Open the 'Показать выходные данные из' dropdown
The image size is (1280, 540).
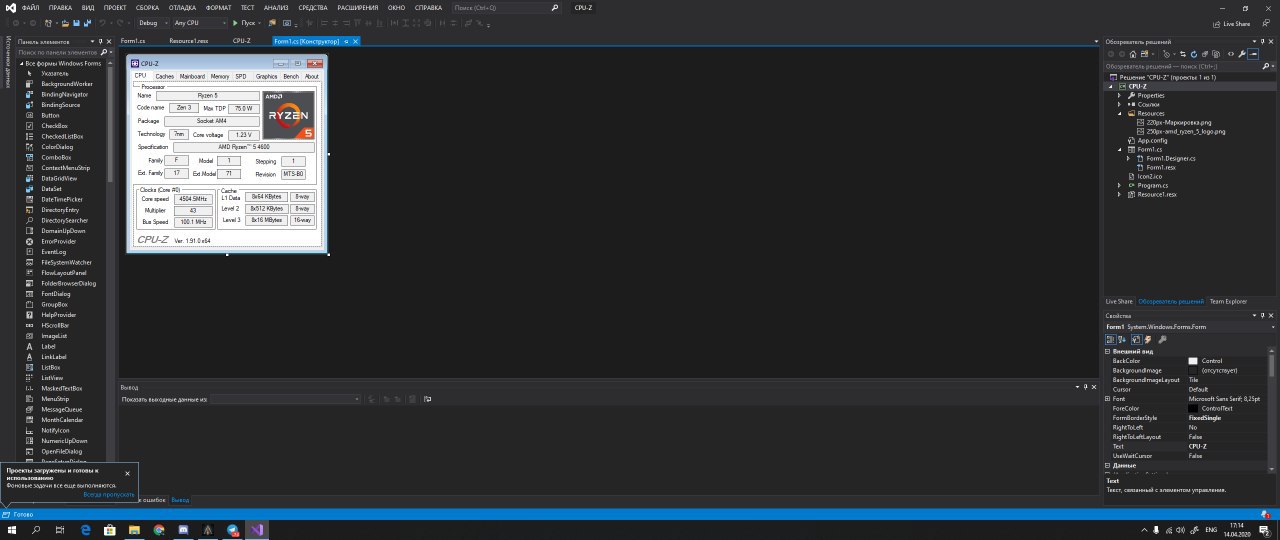point(285,399)
